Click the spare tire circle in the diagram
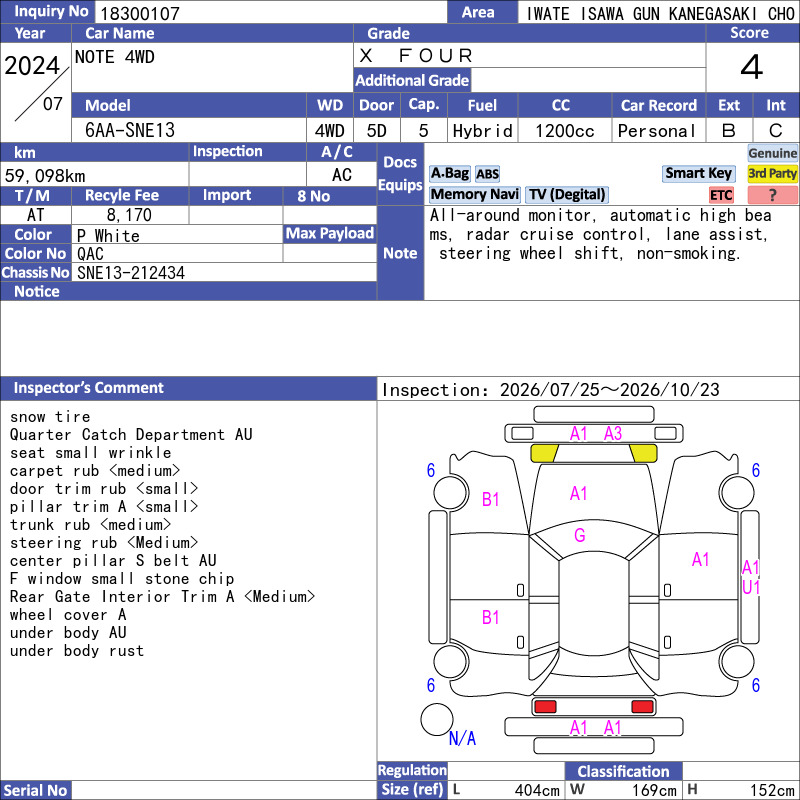The width and height of the screenshot is (800, 800). pos(437,719)
